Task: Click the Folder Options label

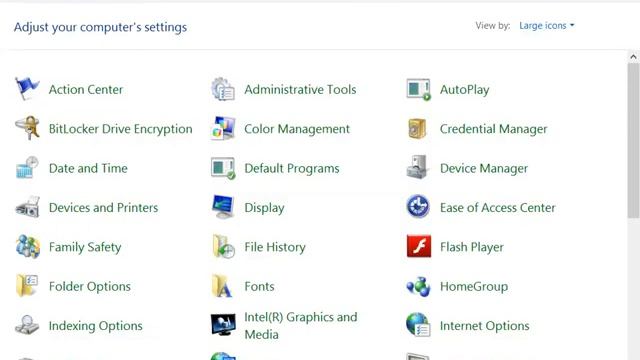Action: (x=90, y=287)
